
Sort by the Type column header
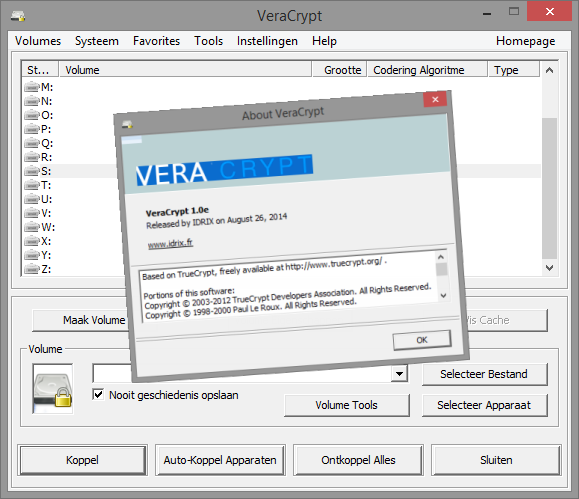pyautogui.click(x=514, y=70)
